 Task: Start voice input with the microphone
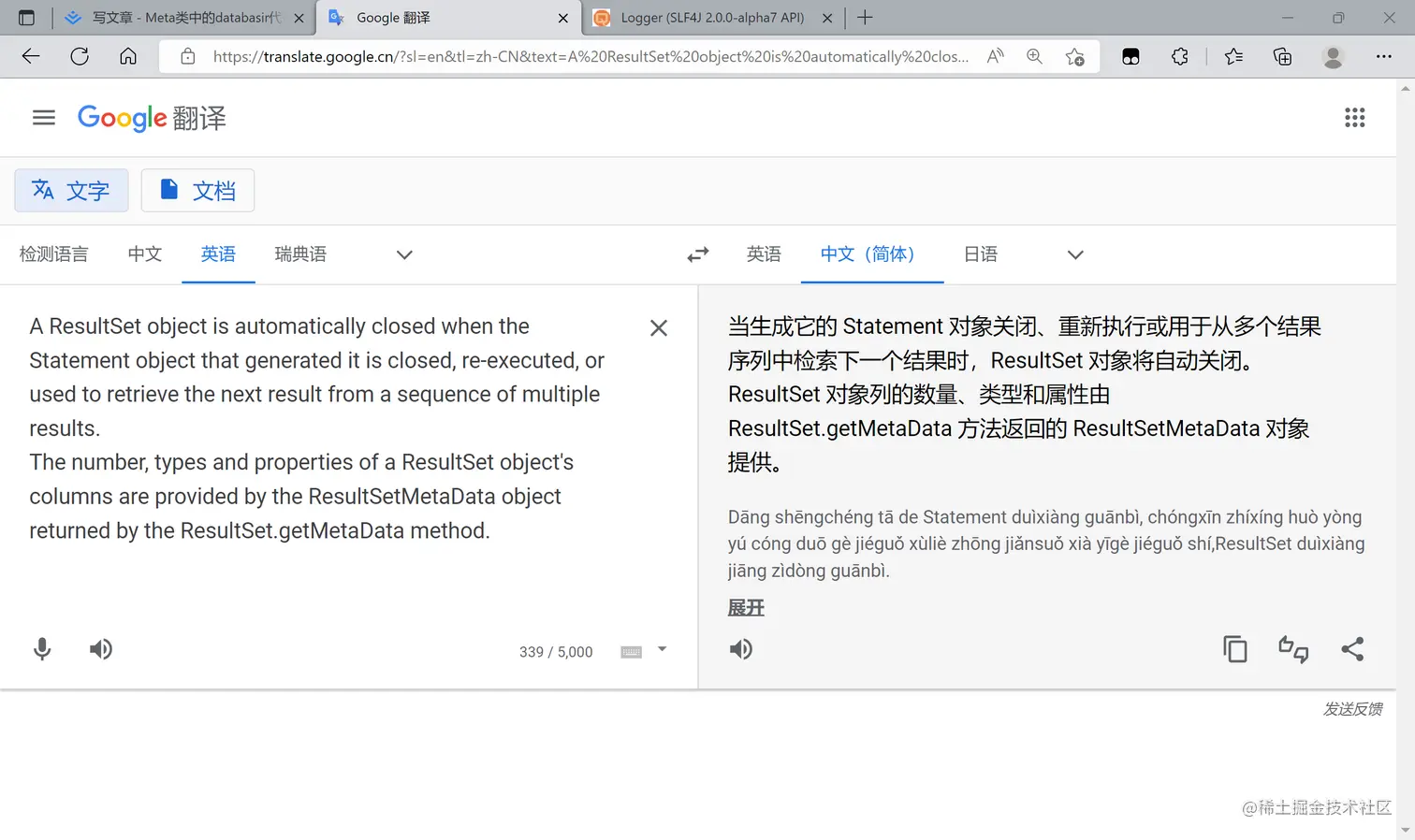[x=42, y=649]
